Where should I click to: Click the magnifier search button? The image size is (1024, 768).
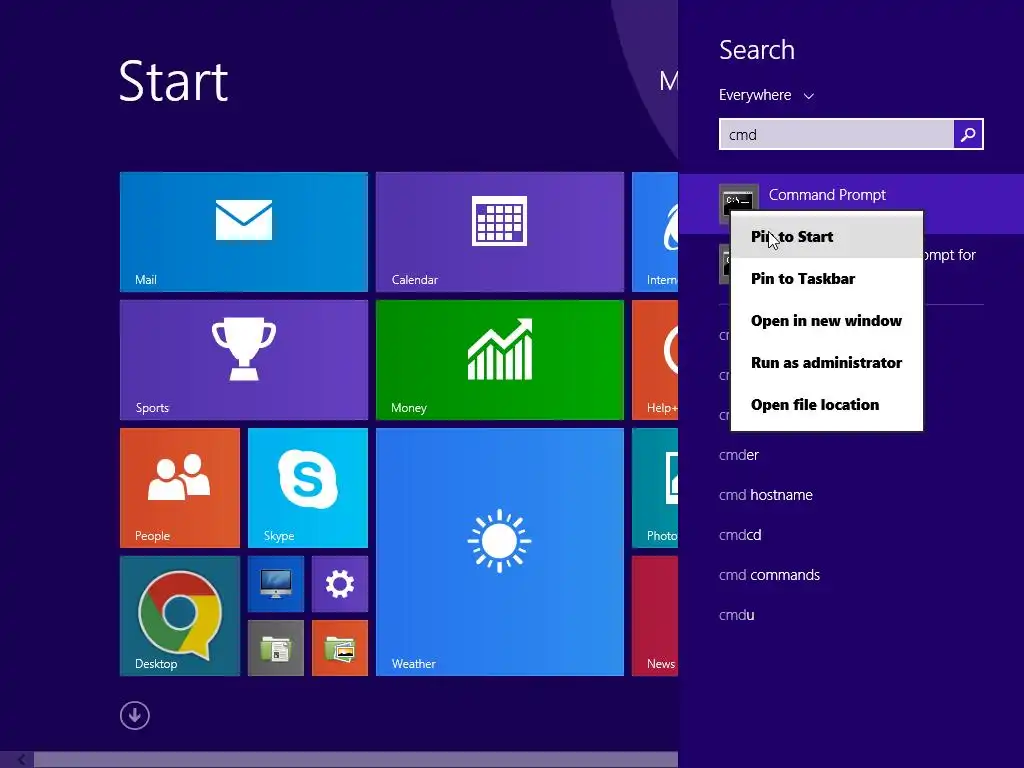click(x=968, y=135)
